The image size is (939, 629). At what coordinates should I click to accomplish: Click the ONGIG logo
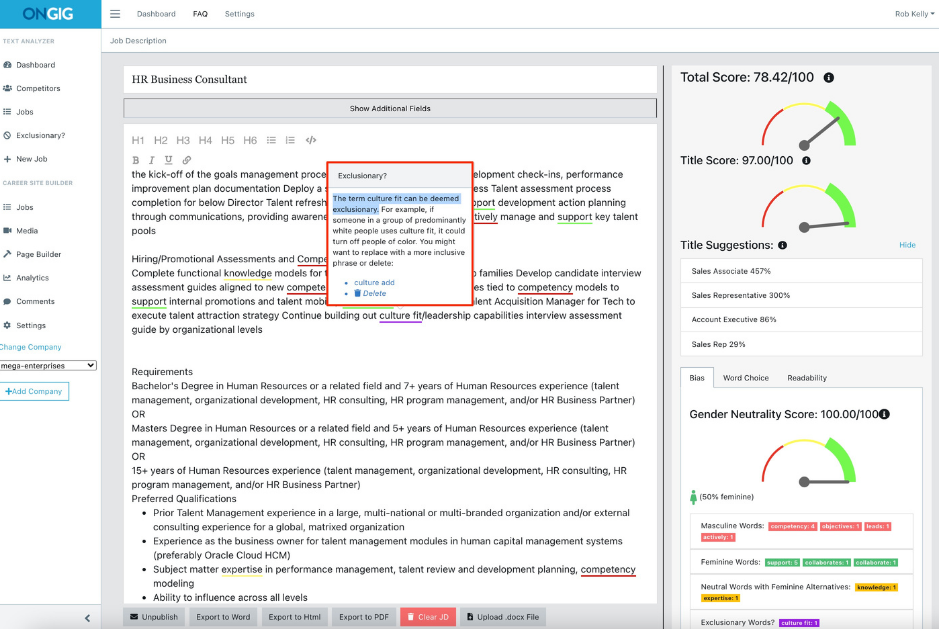(48, 14)
